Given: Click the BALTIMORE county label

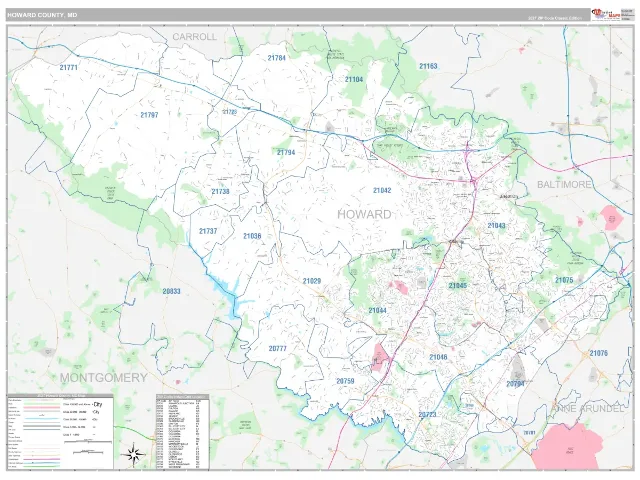Looking at the screenshot, I should point(564,184).
